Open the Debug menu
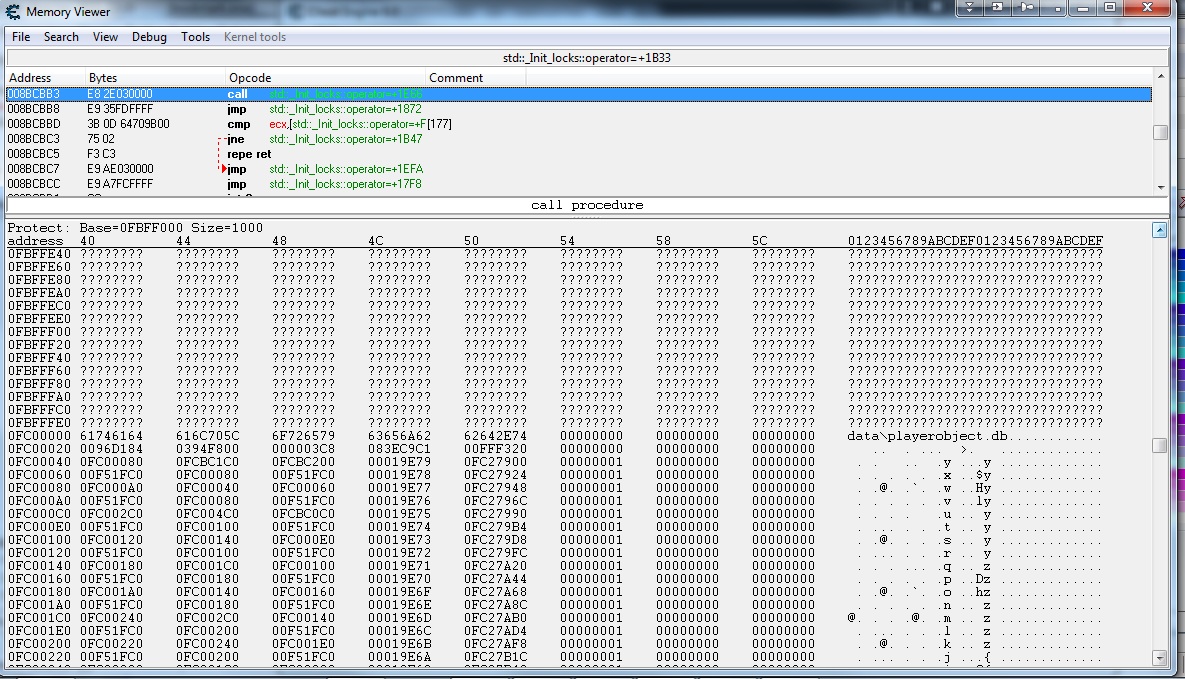This screenshot has width=1185, height=679. tap(150, 37)
